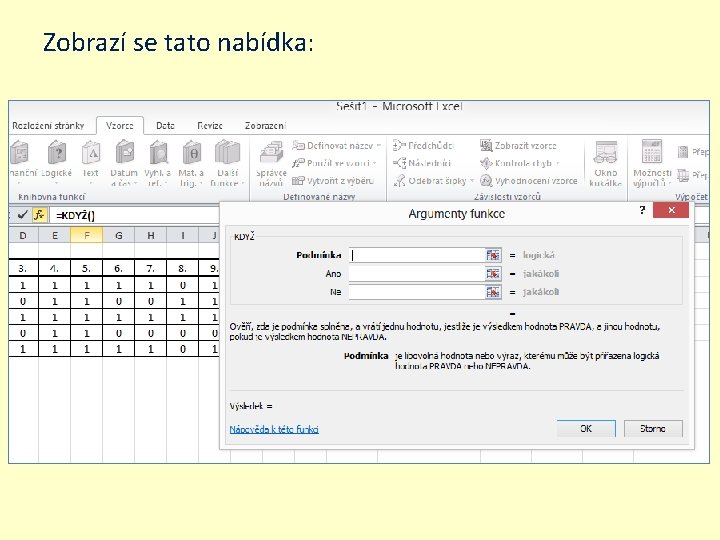Select column G header

118,236
